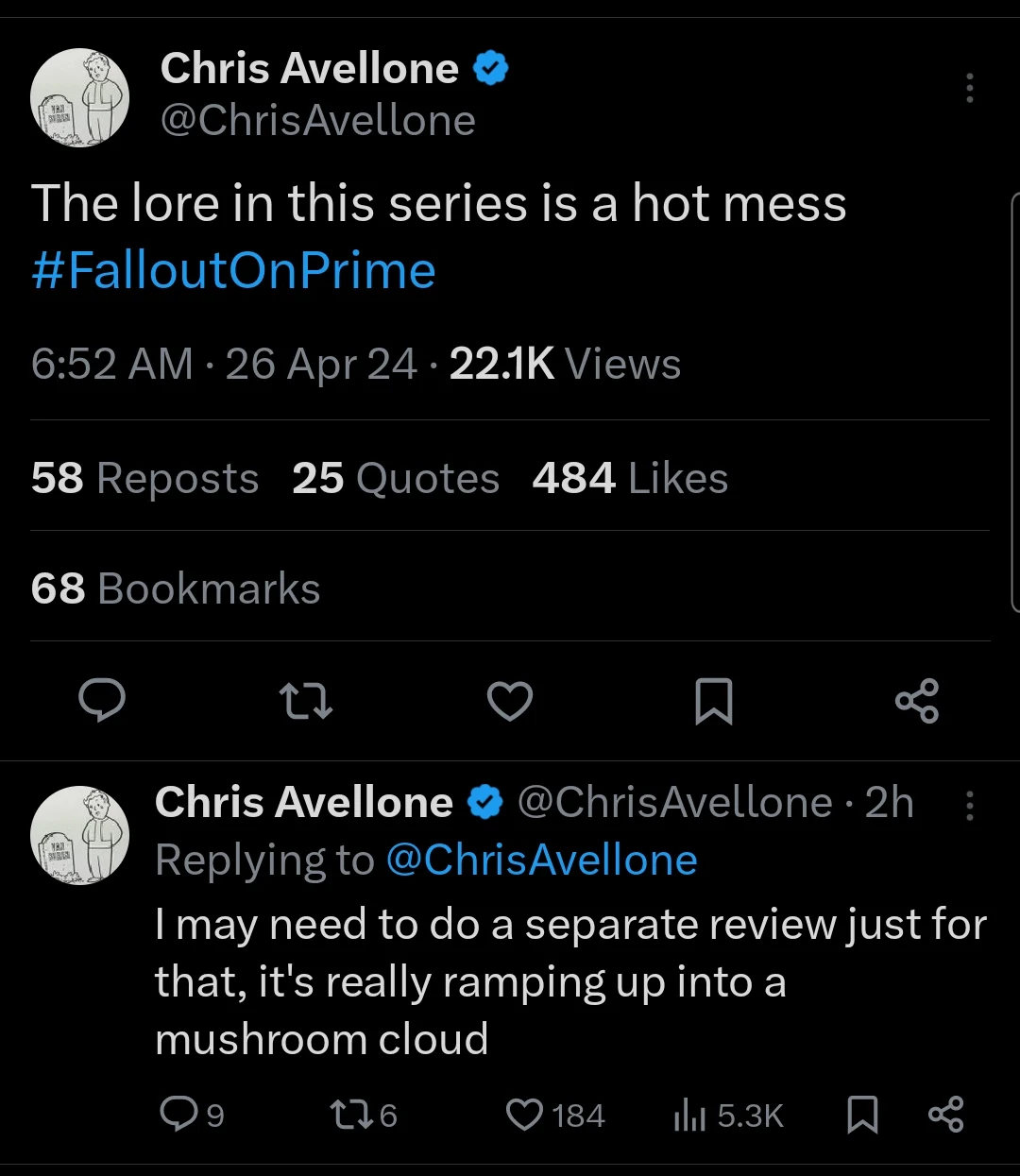Viewport: 1020px width, 1176px height.
Task: View accounts that reposted the tweet
Action: tap(144, 478)
